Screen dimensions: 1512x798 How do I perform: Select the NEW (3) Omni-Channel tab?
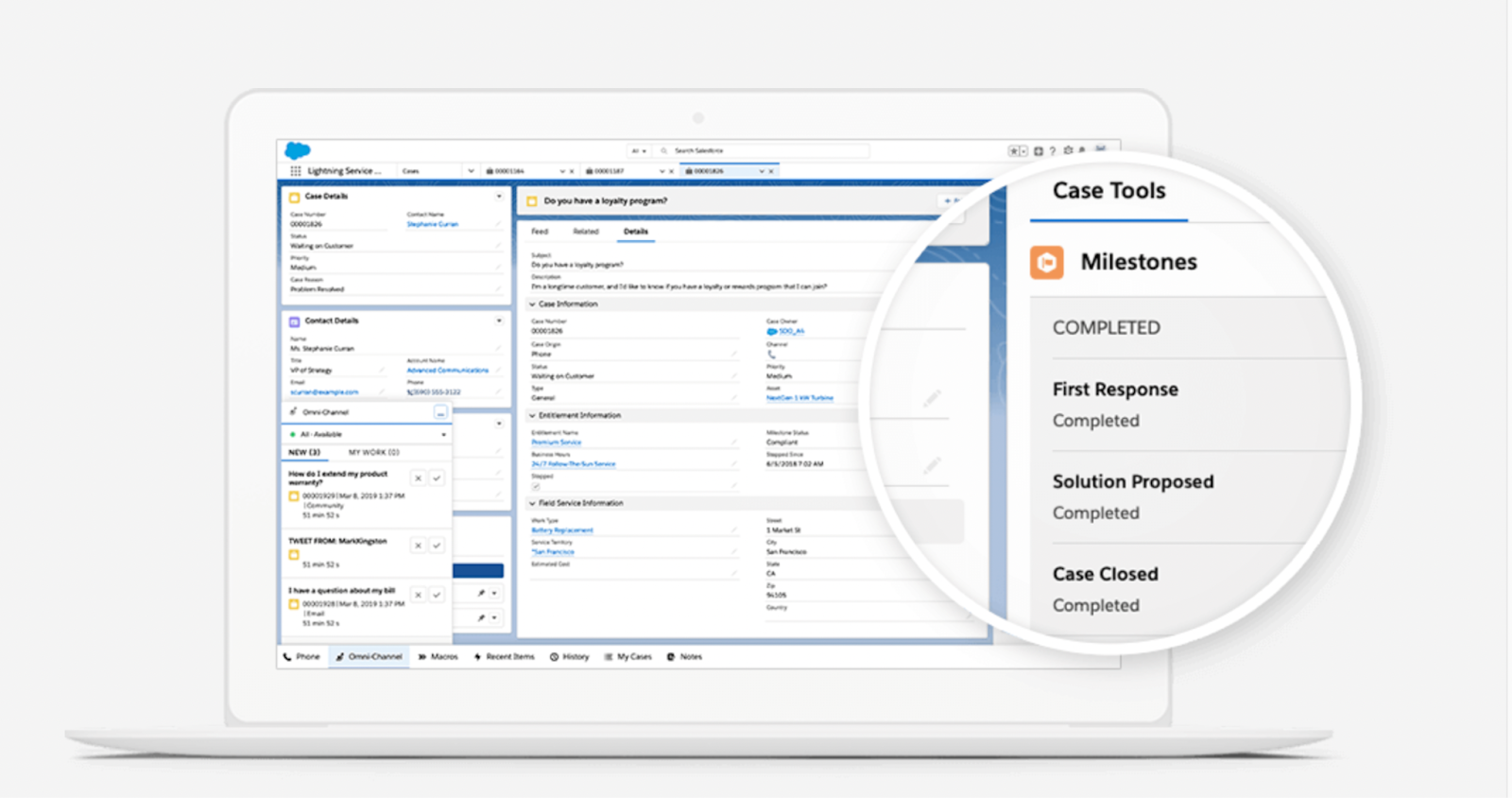(304, 453)
